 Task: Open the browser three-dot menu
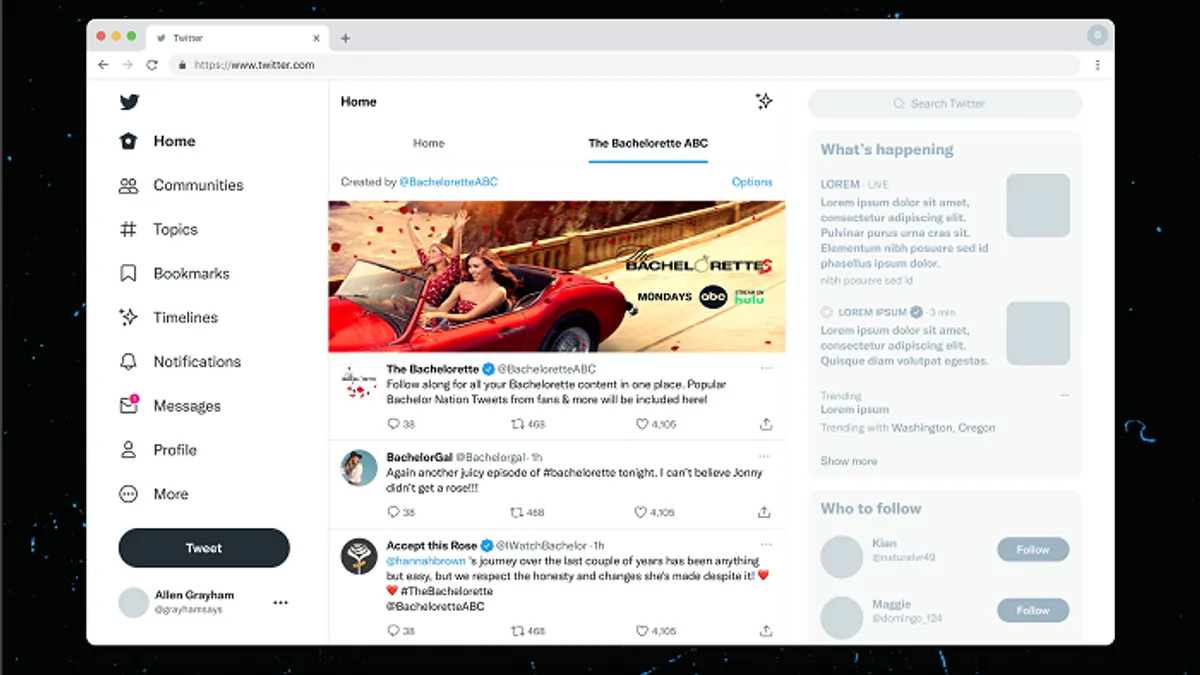click(1097, 65)
